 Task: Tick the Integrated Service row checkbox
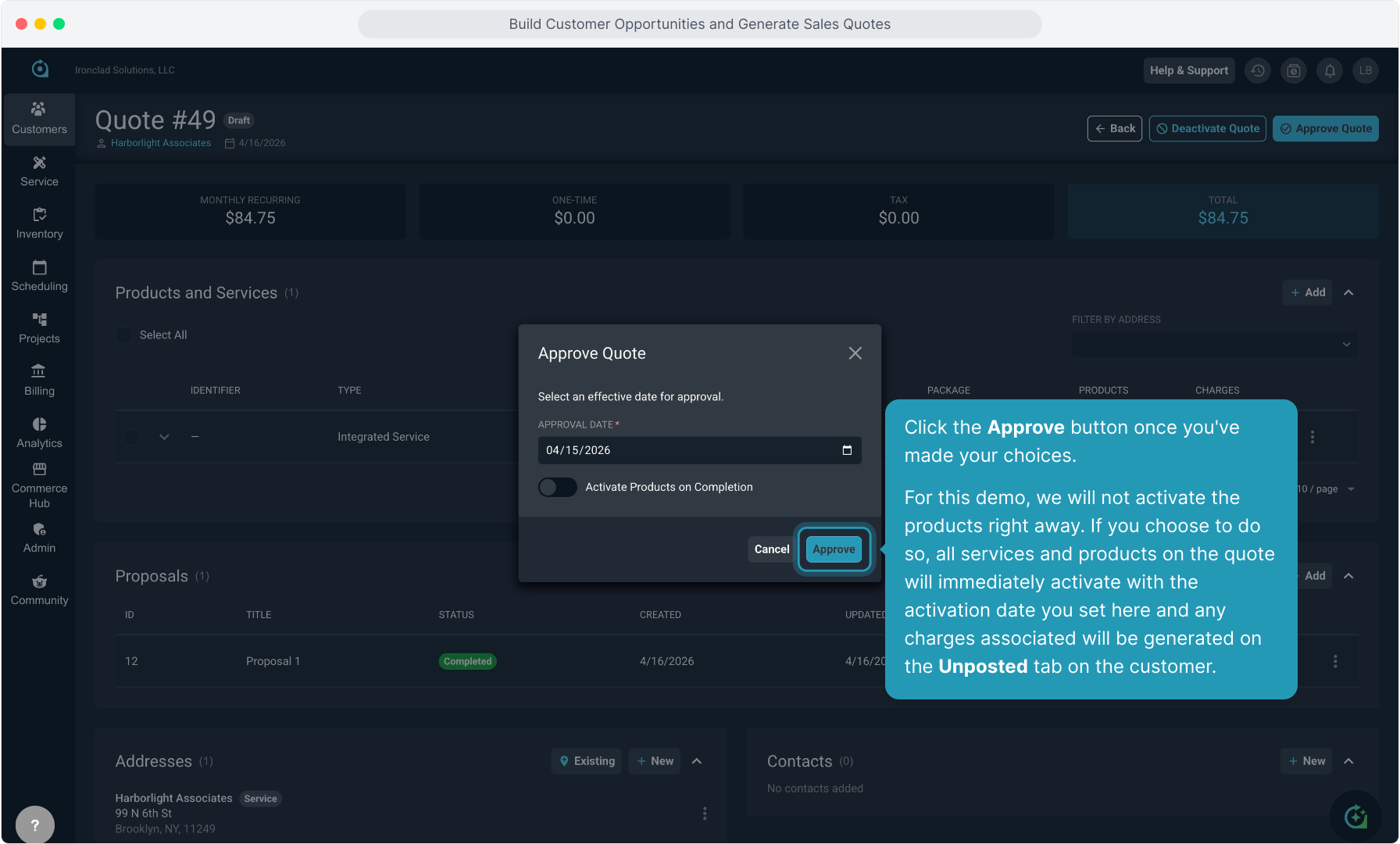tap(132, 437)
